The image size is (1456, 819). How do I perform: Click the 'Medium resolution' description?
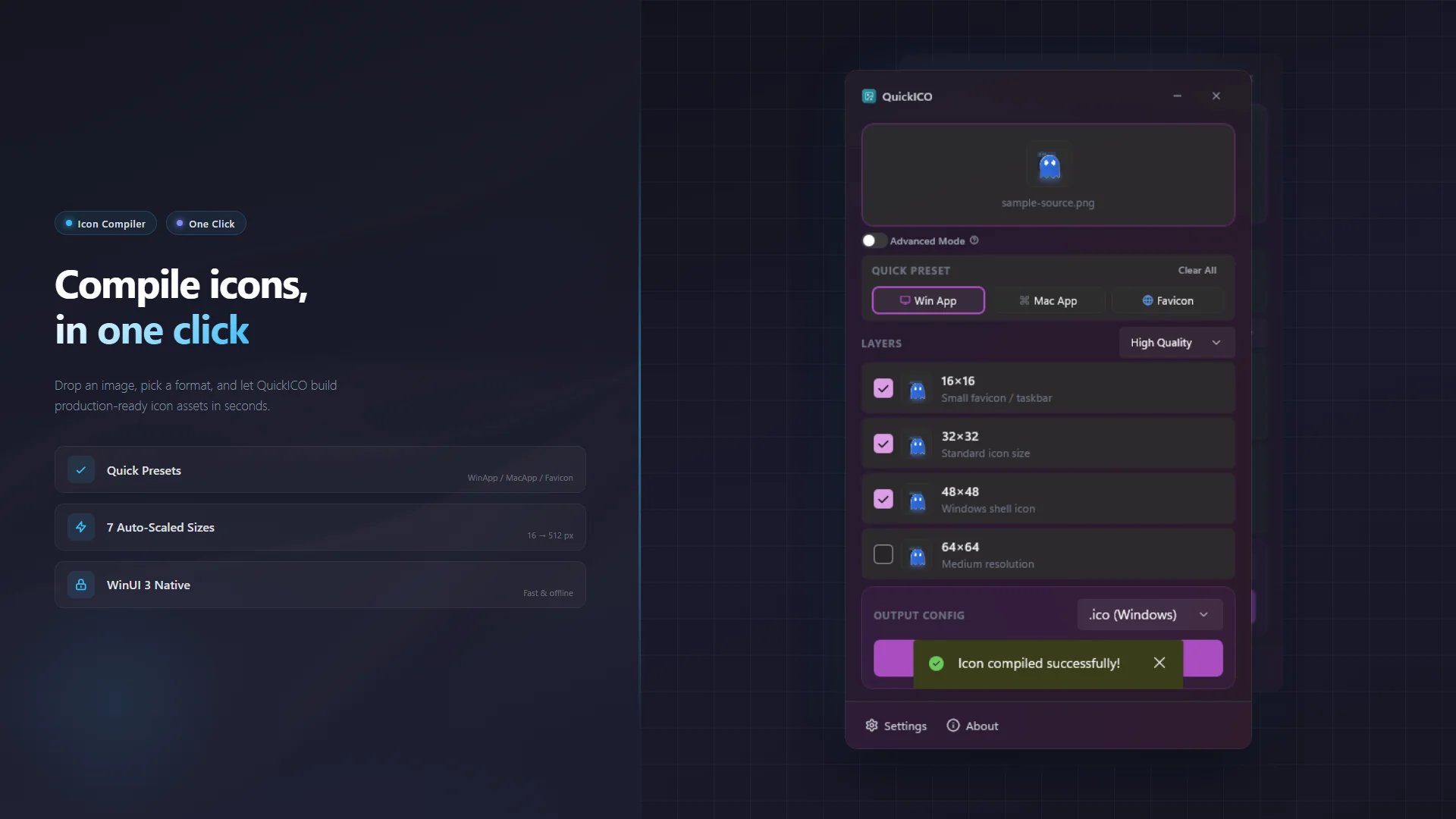coord(987,564)
